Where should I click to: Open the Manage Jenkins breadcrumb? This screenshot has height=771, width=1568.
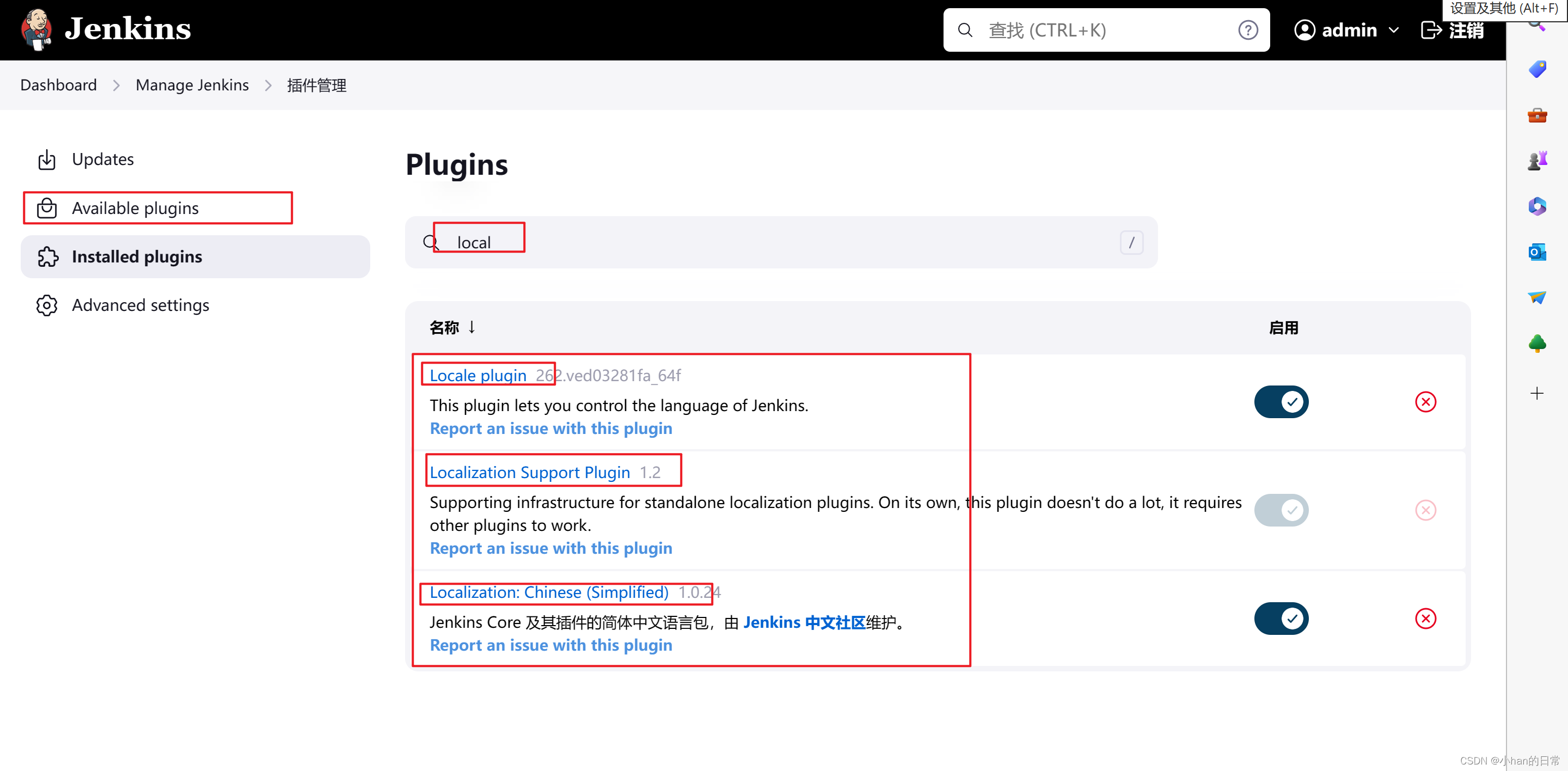click(192, 85)
